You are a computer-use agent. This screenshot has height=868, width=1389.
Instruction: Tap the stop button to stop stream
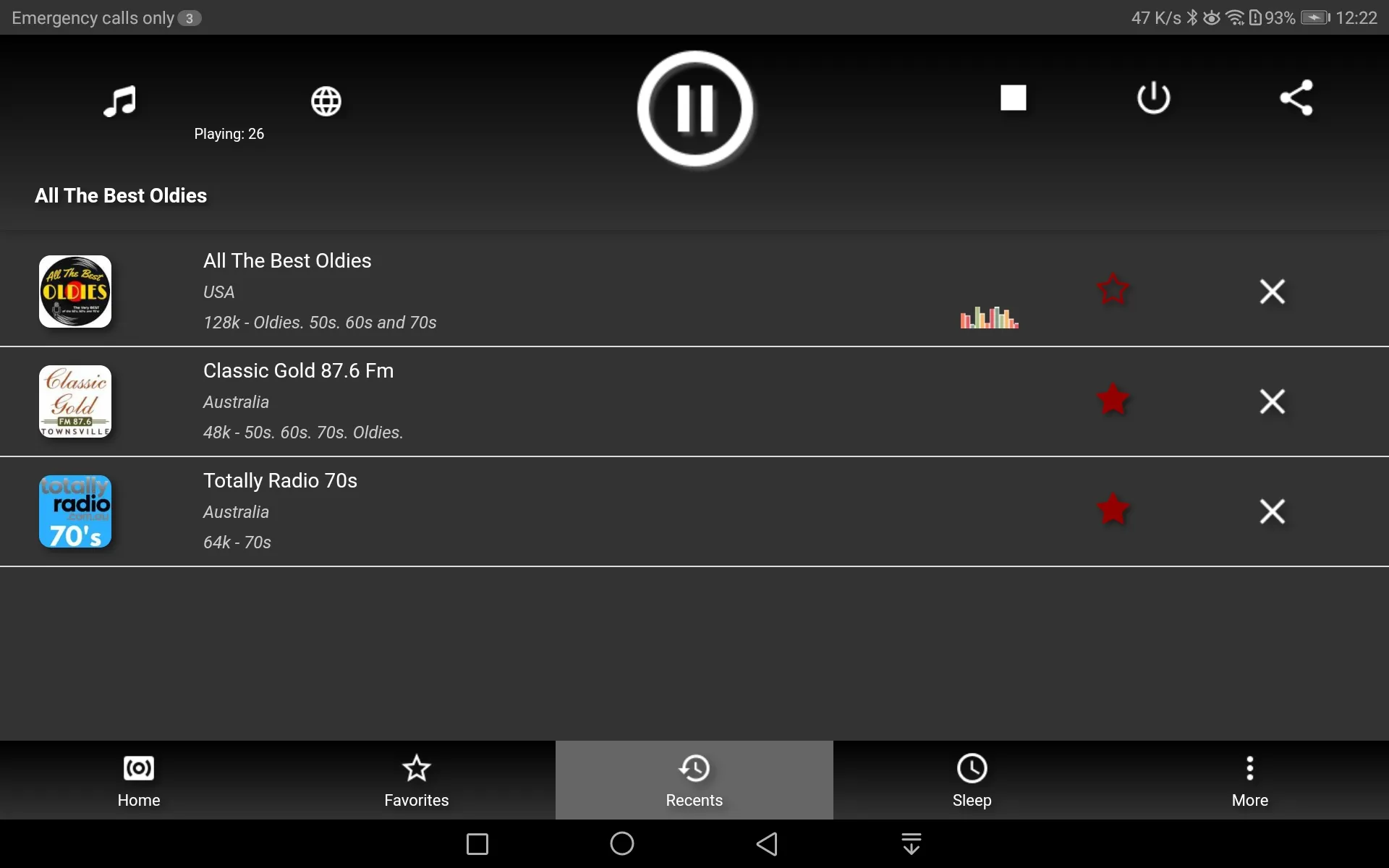click(1013, 98)
